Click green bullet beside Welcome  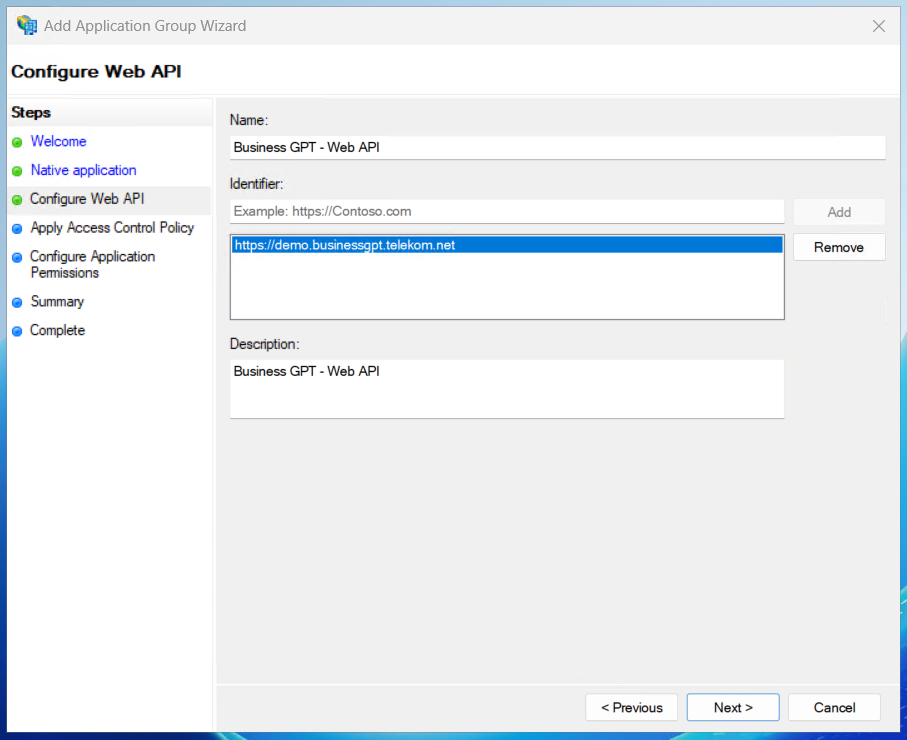pos(17,142)
